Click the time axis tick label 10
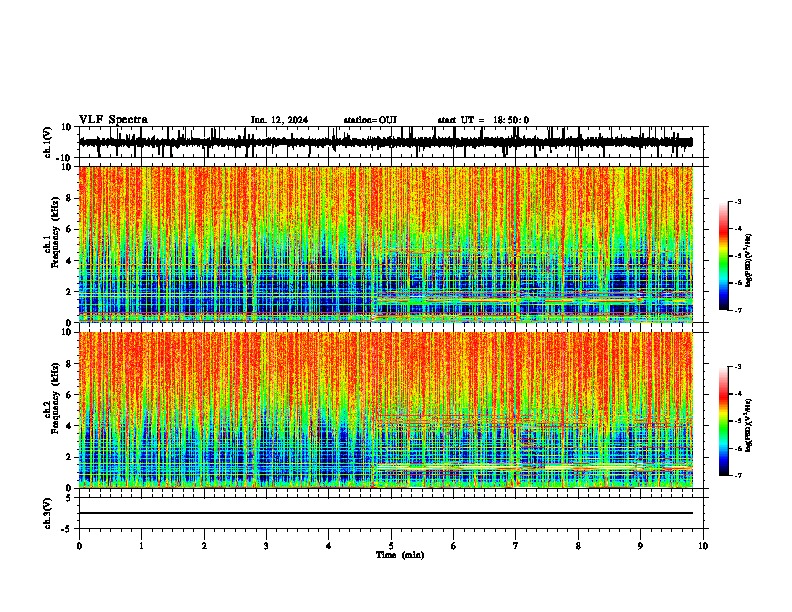Viewport: 792px width, 612px height. point(703,546)
